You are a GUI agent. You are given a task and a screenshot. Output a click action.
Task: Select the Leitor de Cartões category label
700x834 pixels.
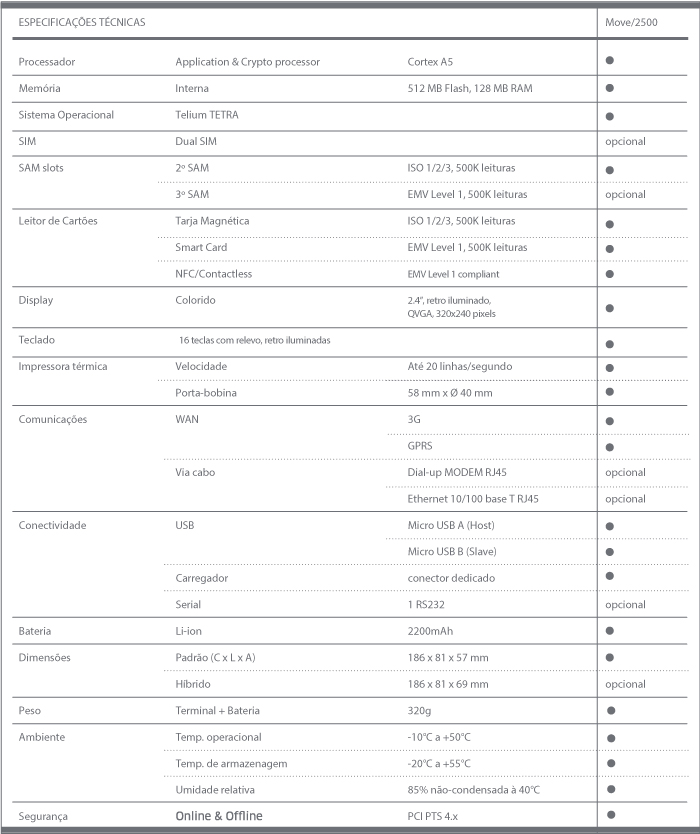click(58, 221)
